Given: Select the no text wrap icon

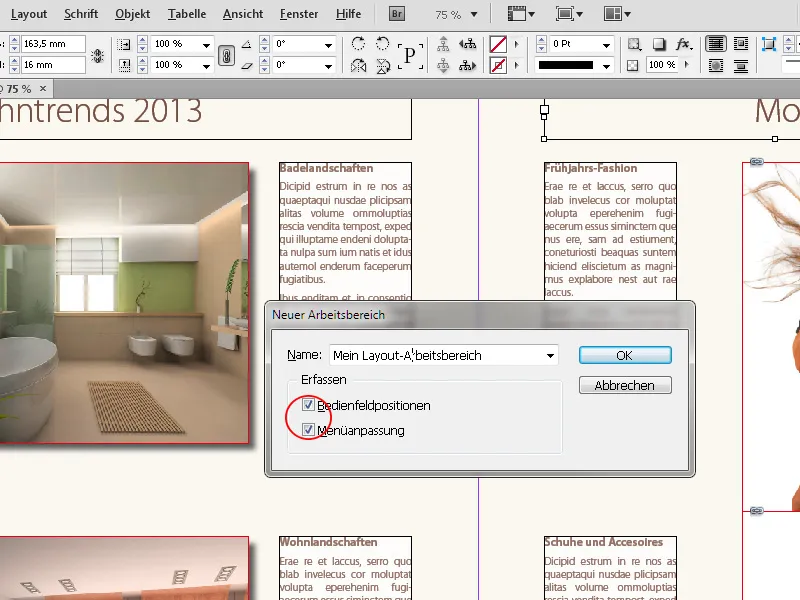Looking at the screenshot, I should pyautogui.click(x=716, y=44).
